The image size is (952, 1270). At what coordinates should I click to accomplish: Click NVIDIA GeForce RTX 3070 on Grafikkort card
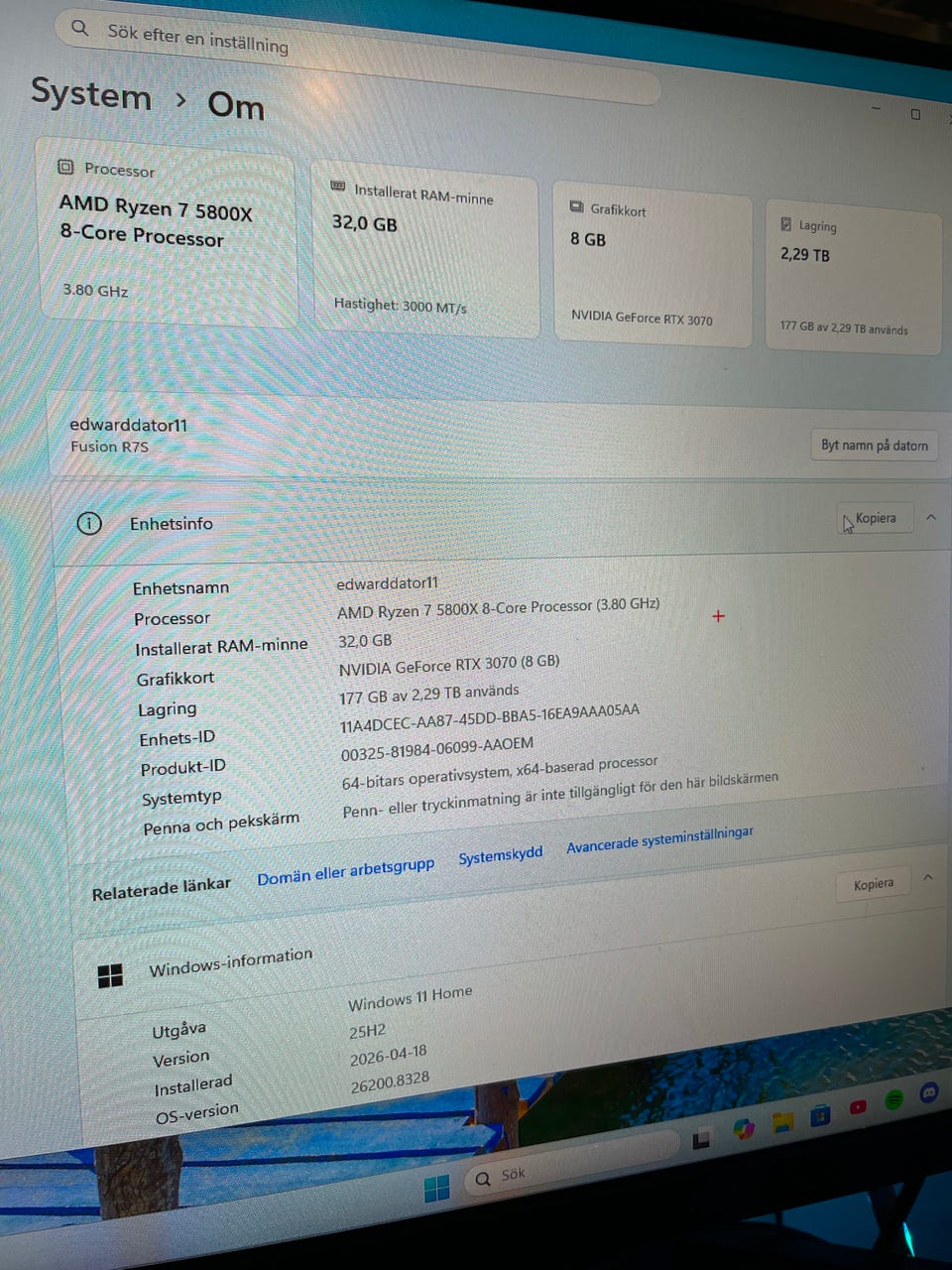tap(642, 317)
